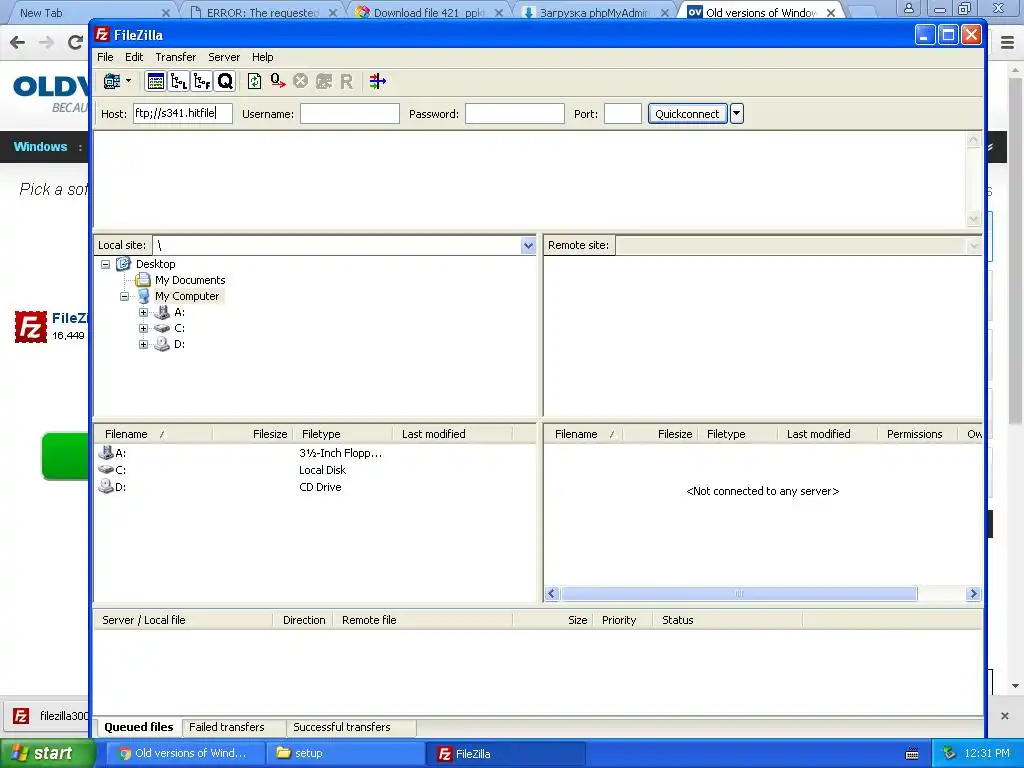Switch to Download file browser tab

point(428,12)
